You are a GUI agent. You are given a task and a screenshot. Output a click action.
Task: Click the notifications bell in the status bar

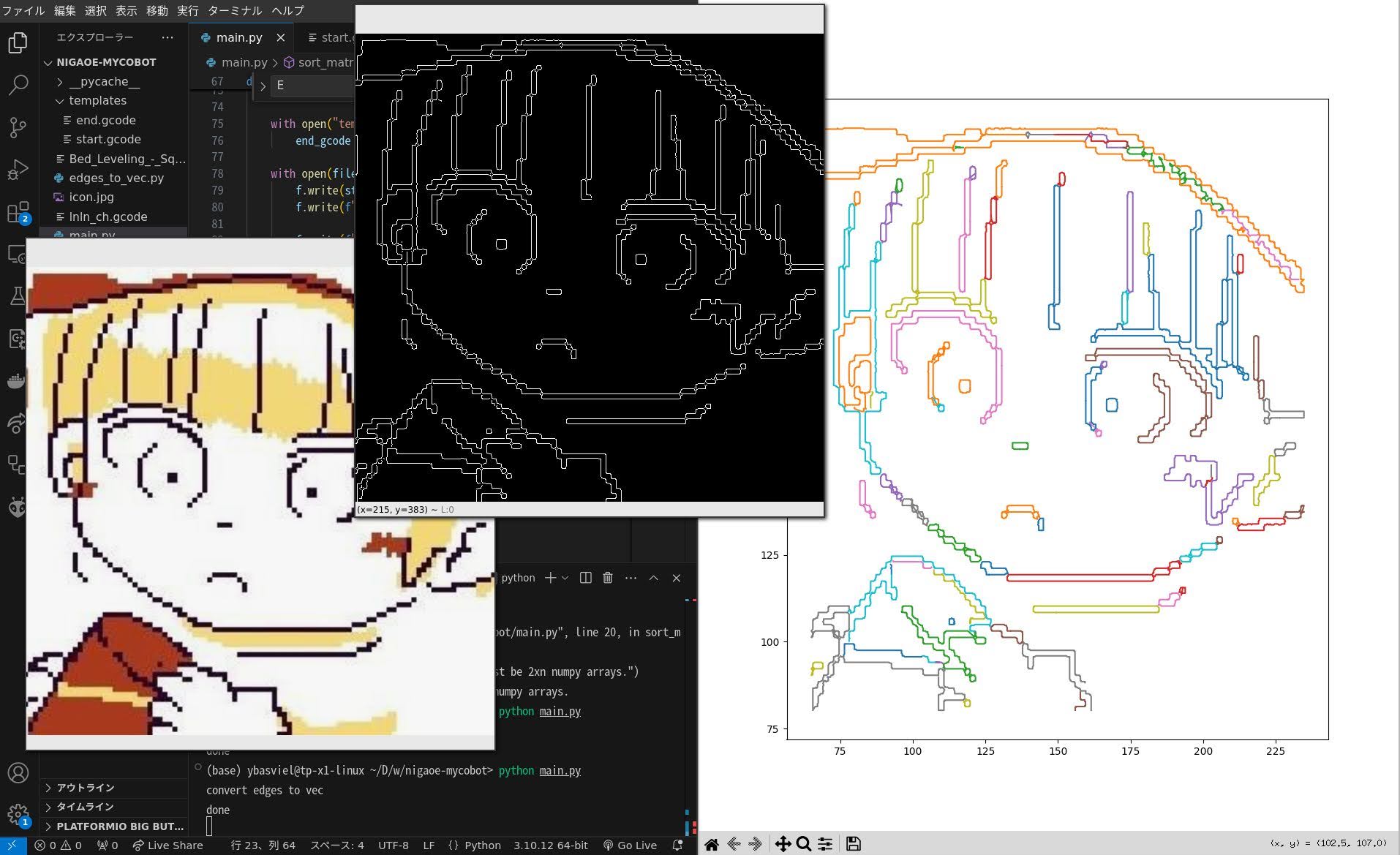click(x=677, y=845)
